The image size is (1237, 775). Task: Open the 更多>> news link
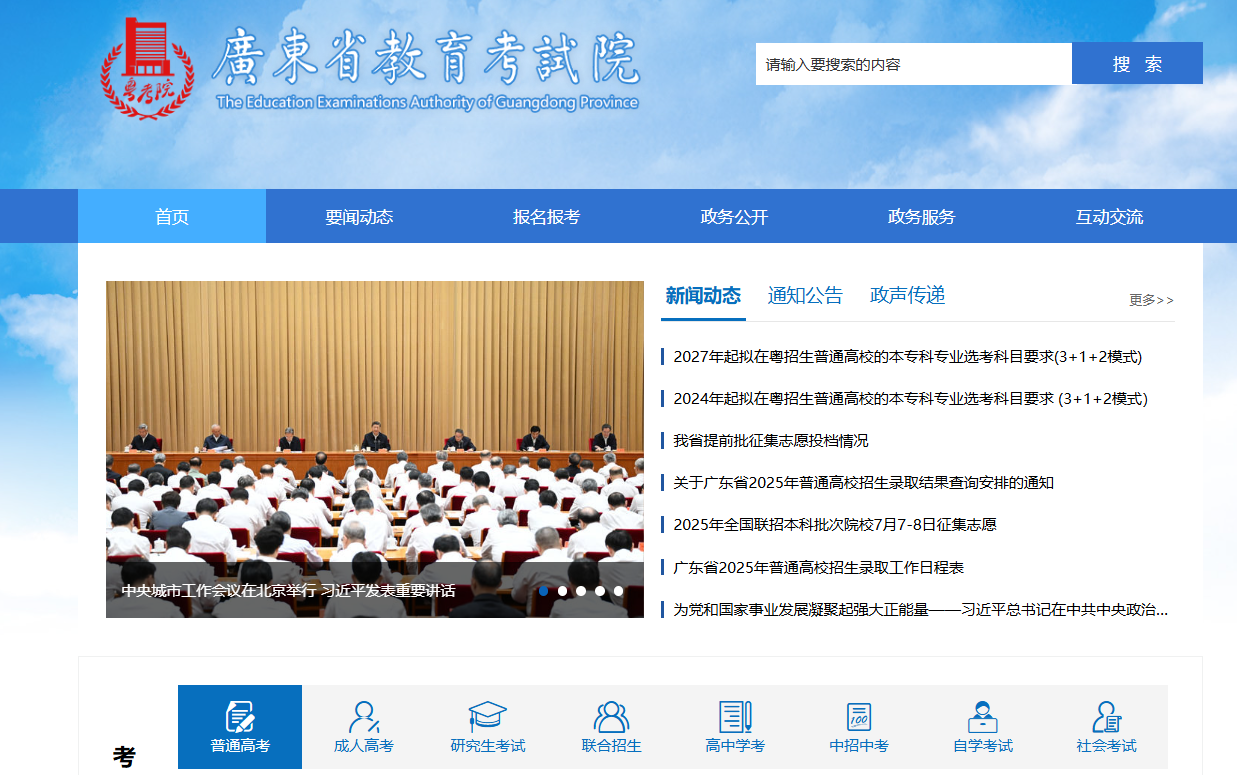click(1152, 299)
